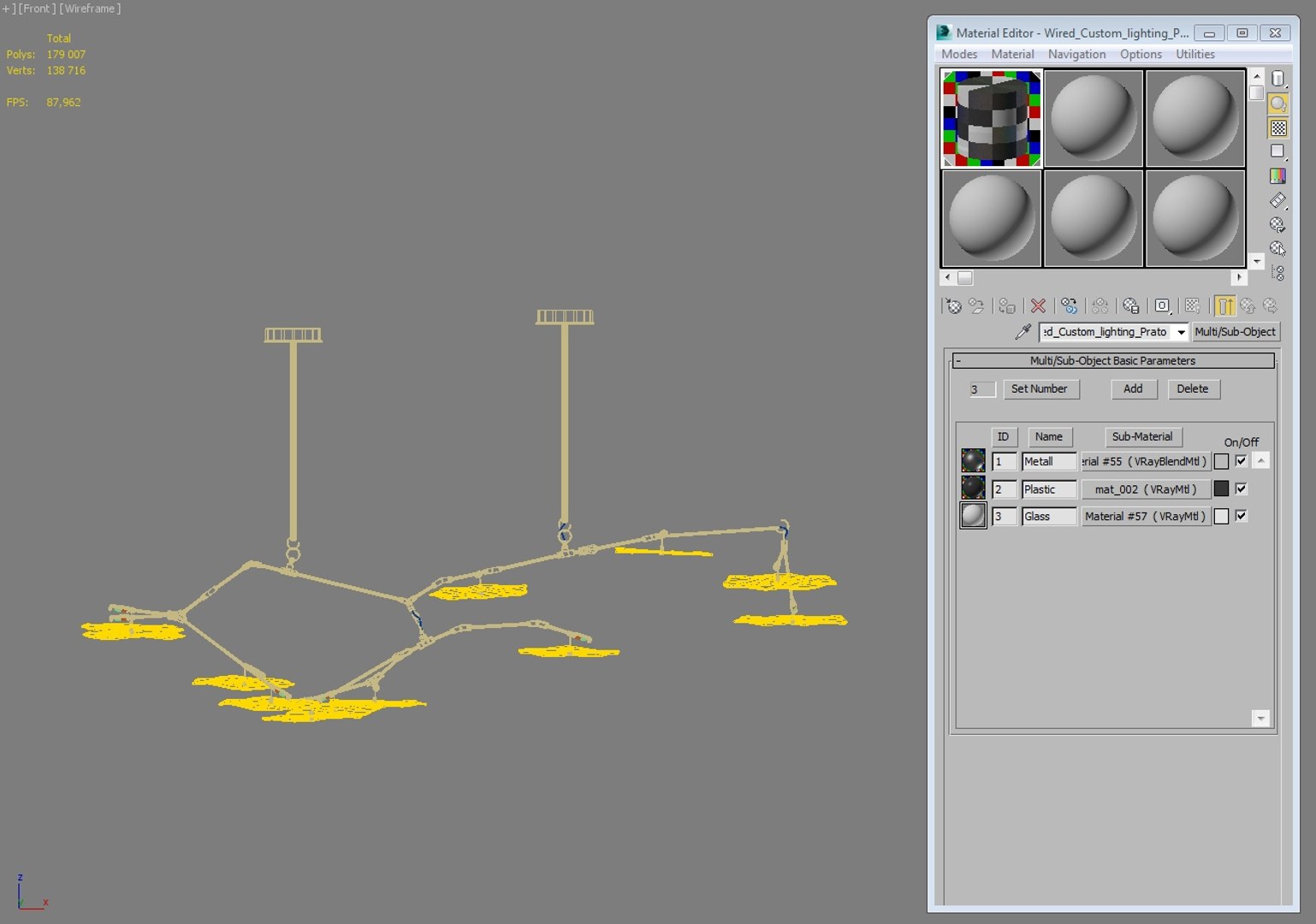Viewport: 1316px width, 924px height.
Task: Click the Delete button
Action: click(x=1193, y=388)
